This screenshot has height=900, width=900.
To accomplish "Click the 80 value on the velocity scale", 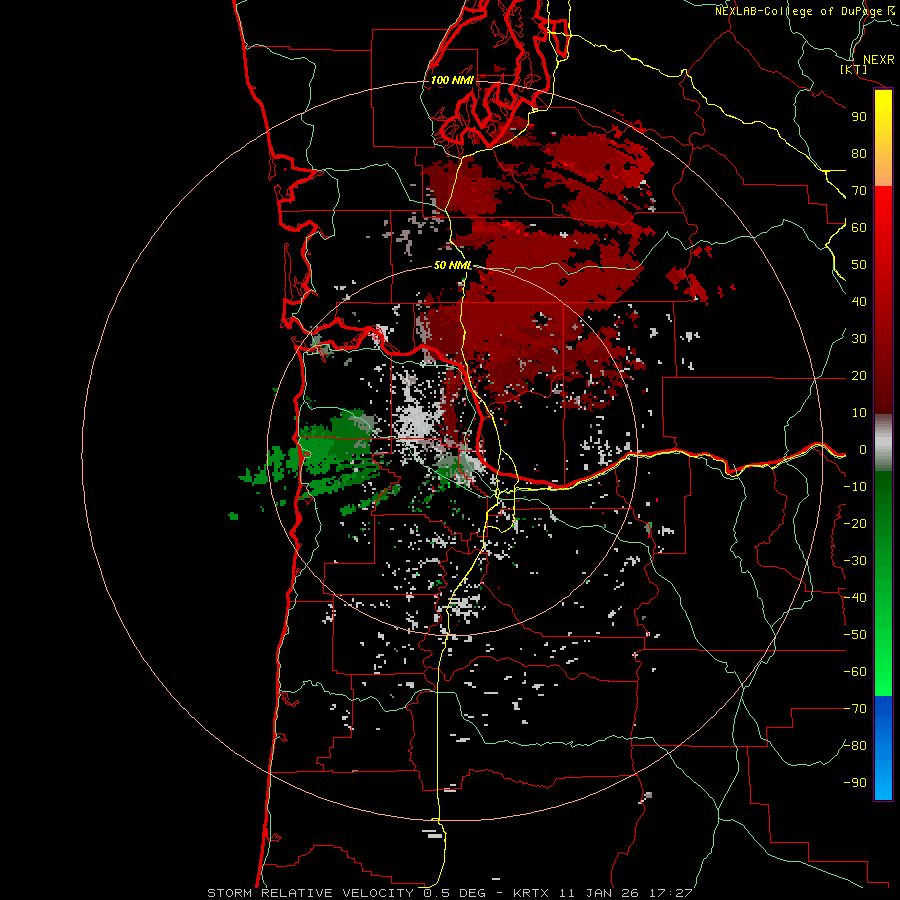I will (859, 154).
